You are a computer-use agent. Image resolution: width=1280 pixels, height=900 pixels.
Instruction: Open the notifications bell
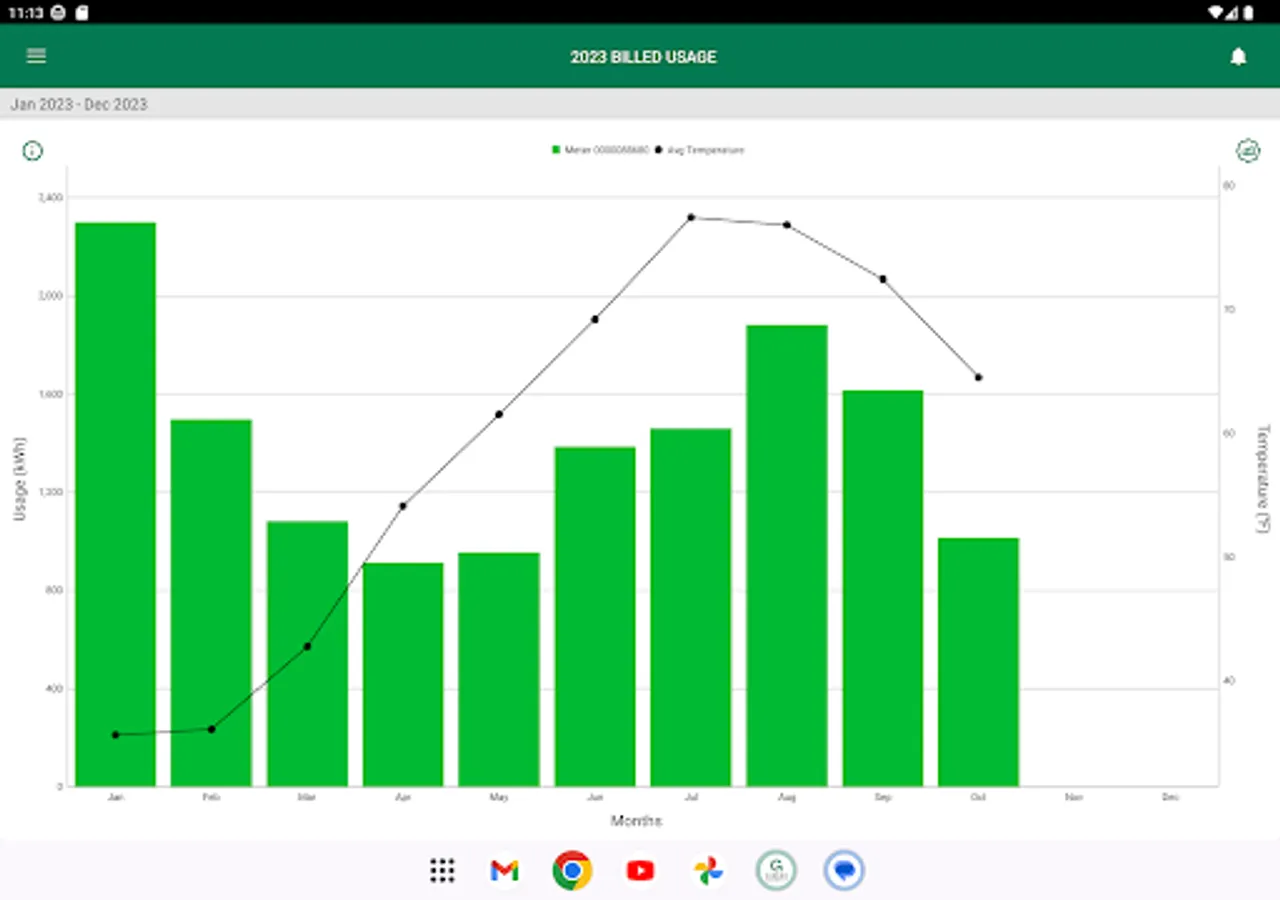point(1239,56)
